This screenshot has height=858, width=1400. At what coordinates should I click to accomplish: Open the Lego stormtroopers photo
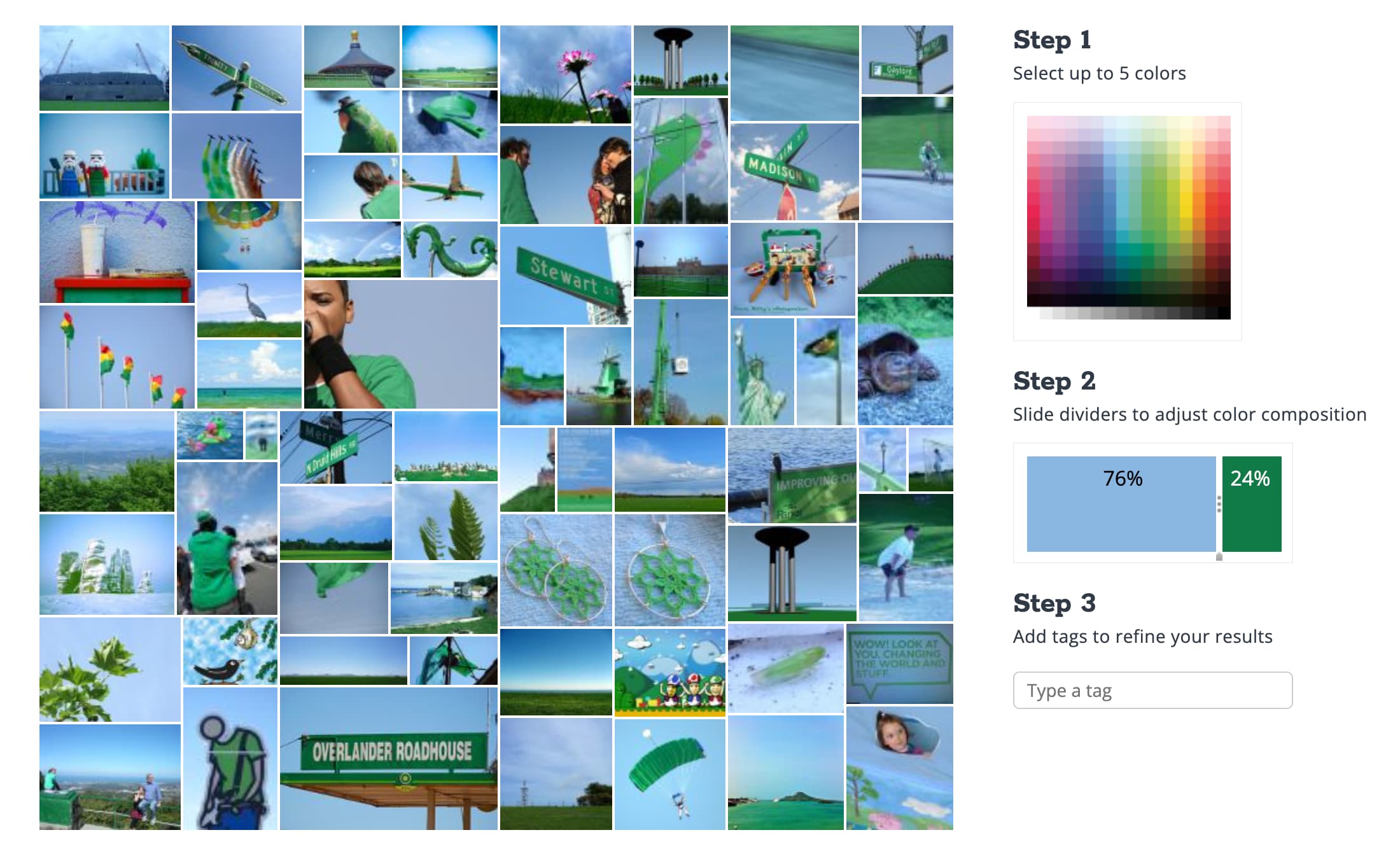pos(104,156)
